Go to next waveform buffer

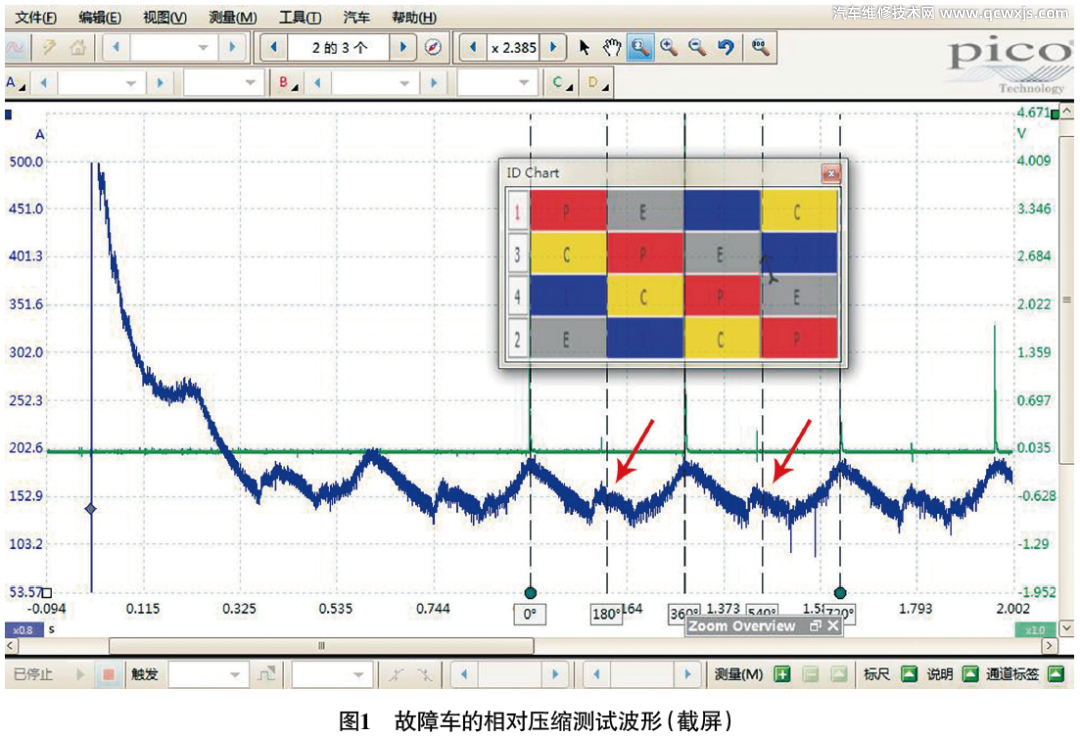coord(403,47)
